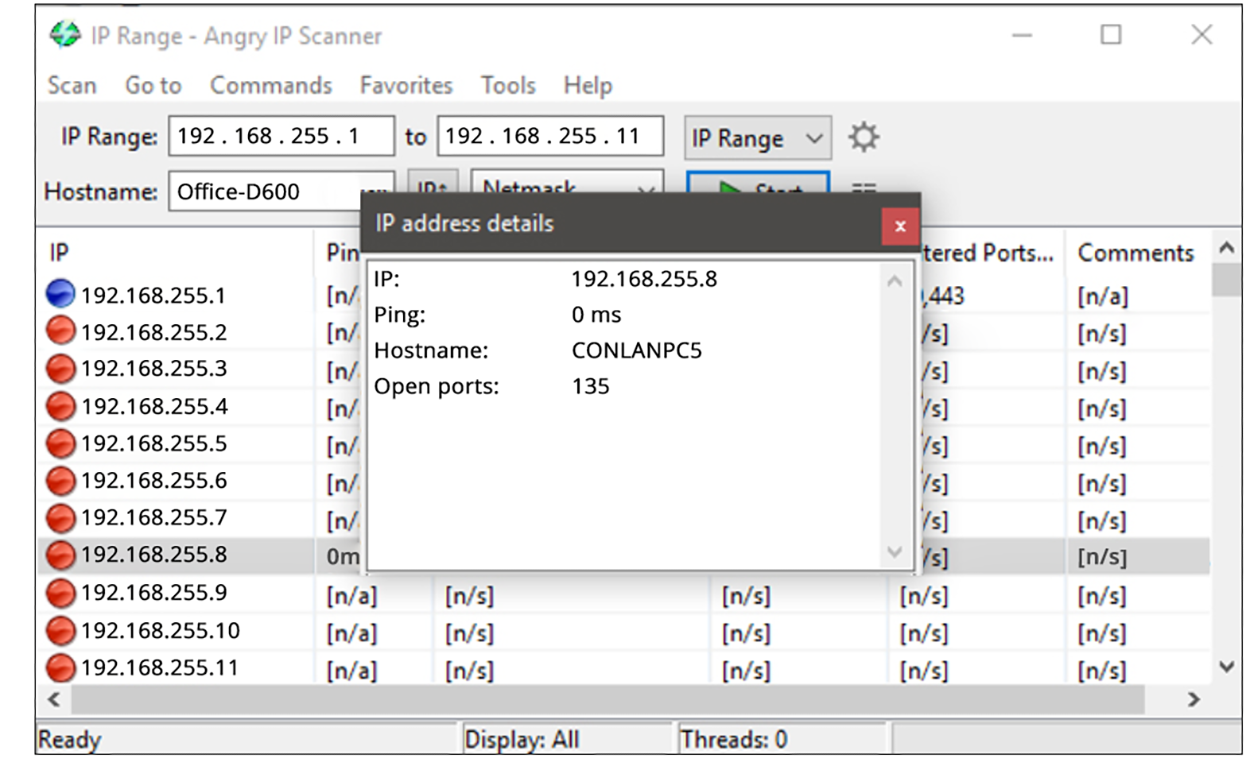Select row 192.168.255.10 address text
The width and height of the screenshot is (1250, 762).
coord(160,631)
